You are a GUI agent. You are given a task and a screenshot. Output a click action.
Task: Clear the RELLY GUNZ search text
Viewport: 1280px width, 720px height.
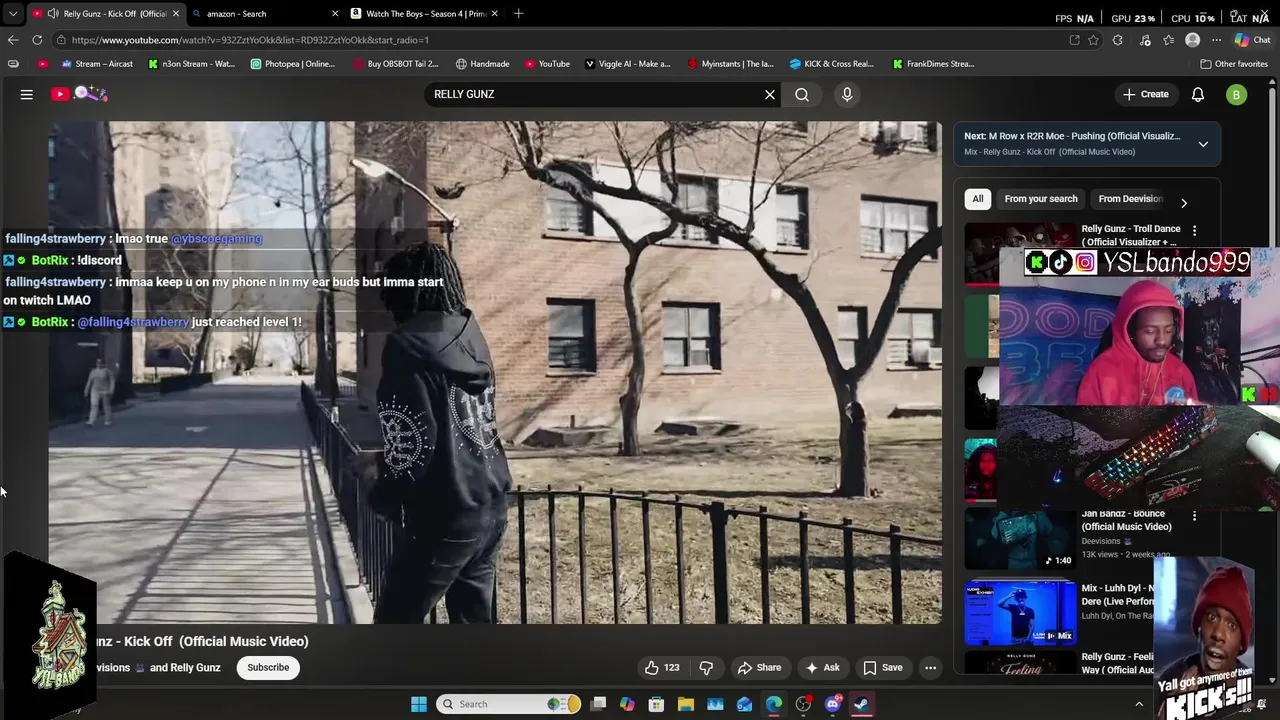coord(770,94)
